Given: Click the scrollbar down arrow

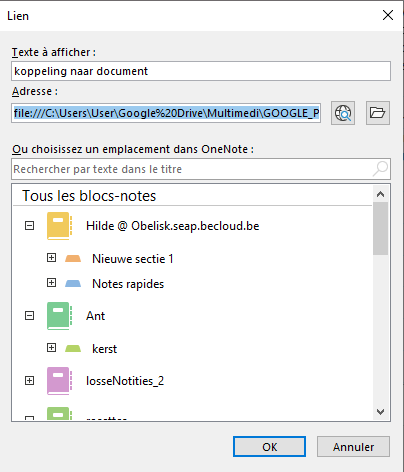Looking at the screenshot, I should click(x=380, y=412).
